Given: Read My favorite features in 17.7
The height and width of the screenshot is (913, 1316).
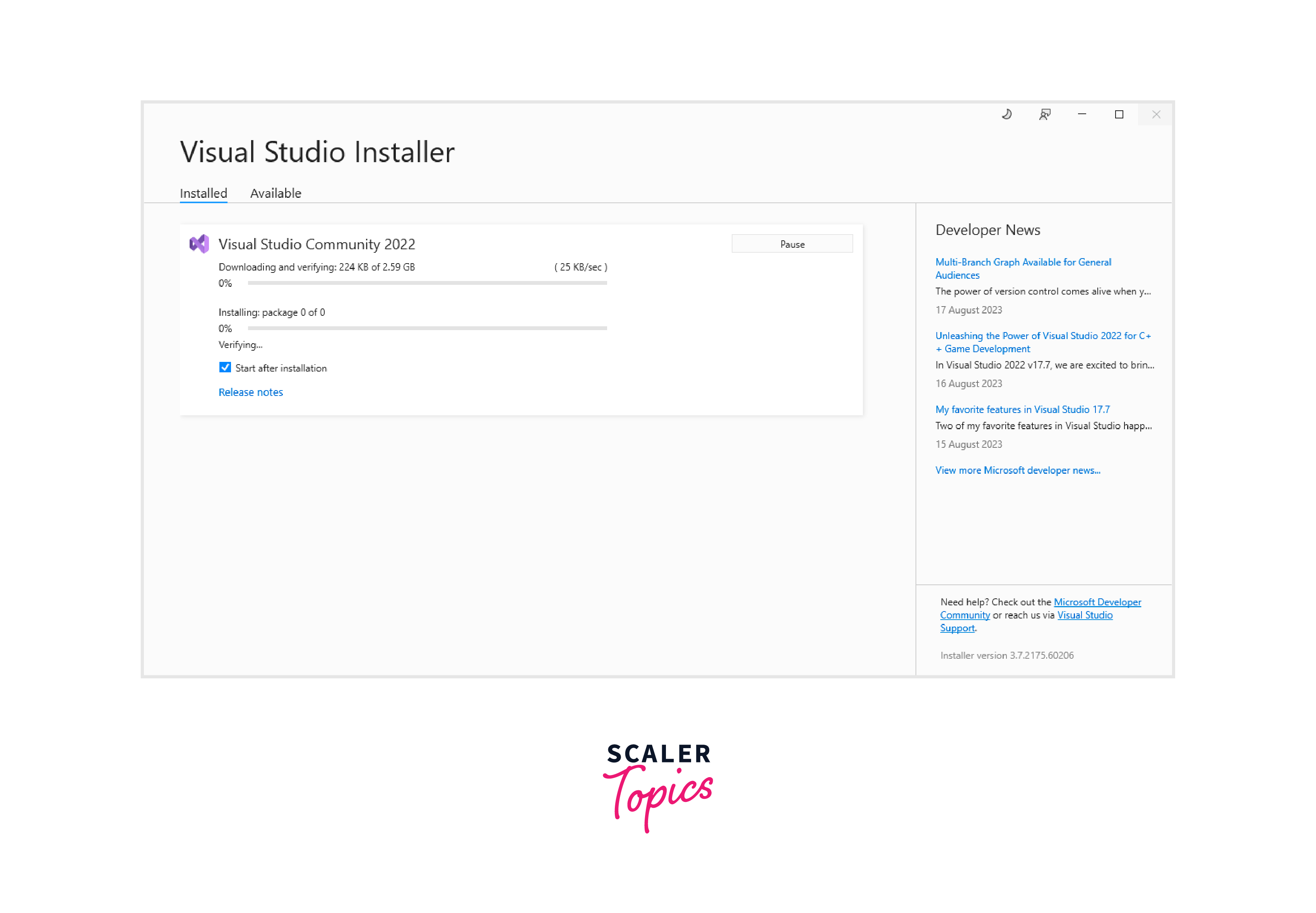Looking at the screenshot, I should click(x=1022, y=409).
